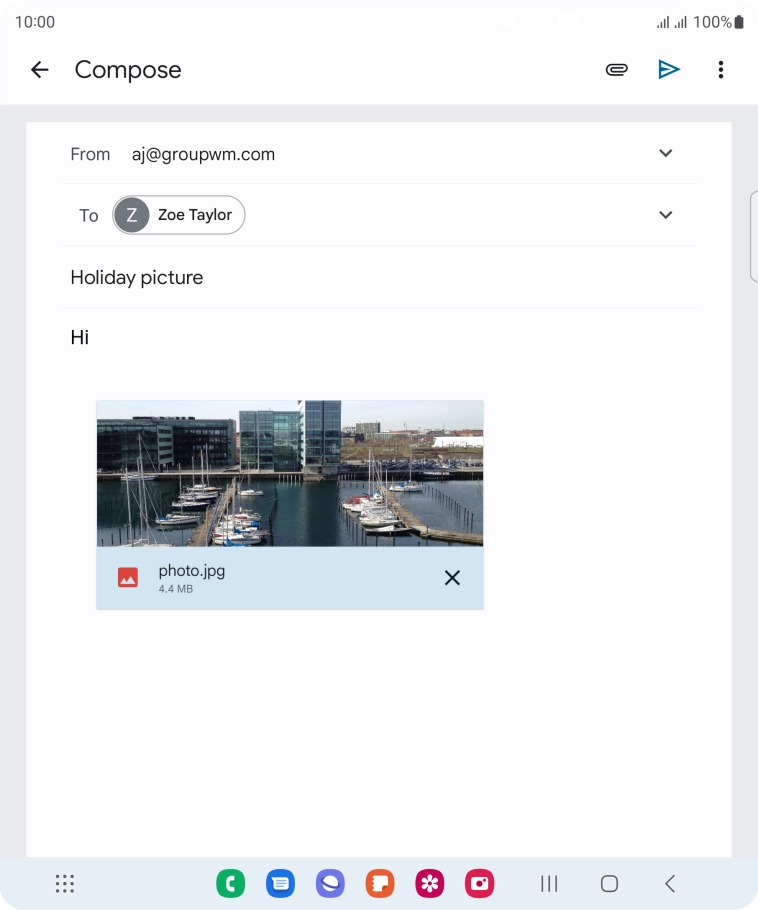The height and width of the screenshot is (910, 758).
Task: Open the purple Internet browser app
Action: click(330, 883)
